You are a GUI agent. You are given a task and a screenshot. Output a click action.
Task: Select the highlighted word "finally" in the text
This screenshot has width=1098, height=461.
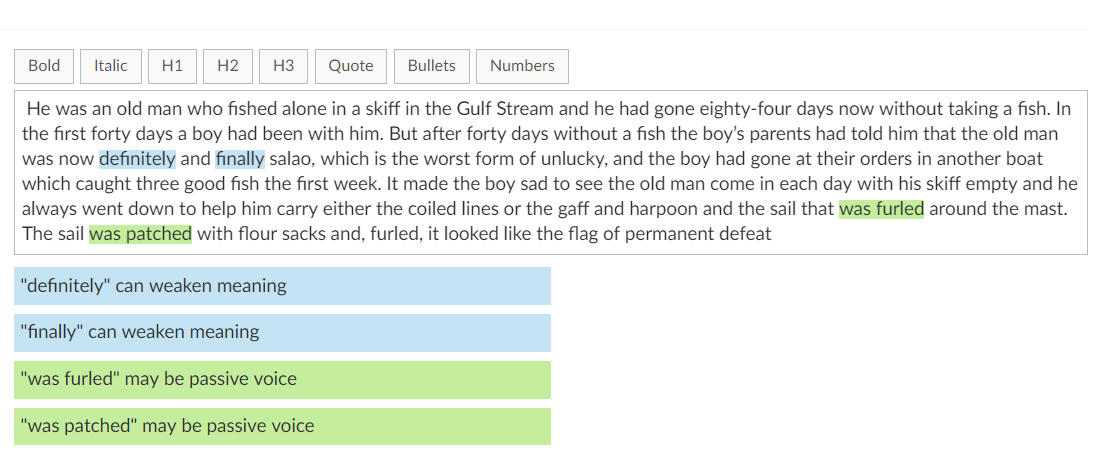240,159
